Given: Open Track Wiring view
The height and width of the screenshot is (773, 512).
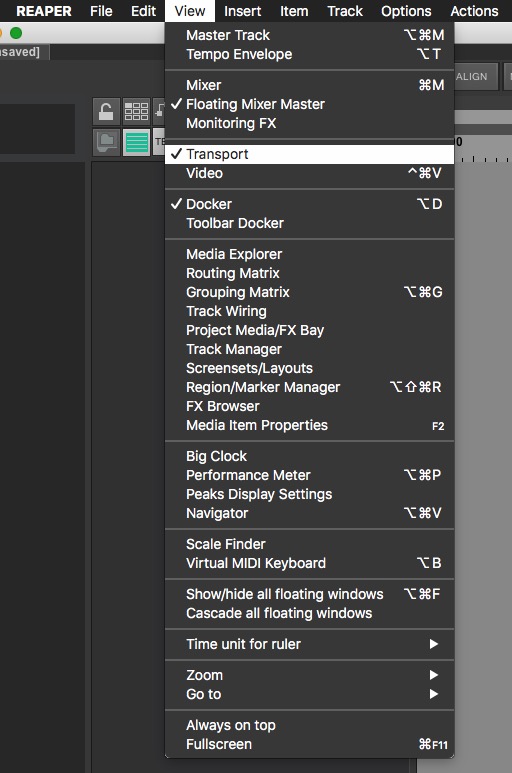Looking at the screenshot, I should (309, 312).
